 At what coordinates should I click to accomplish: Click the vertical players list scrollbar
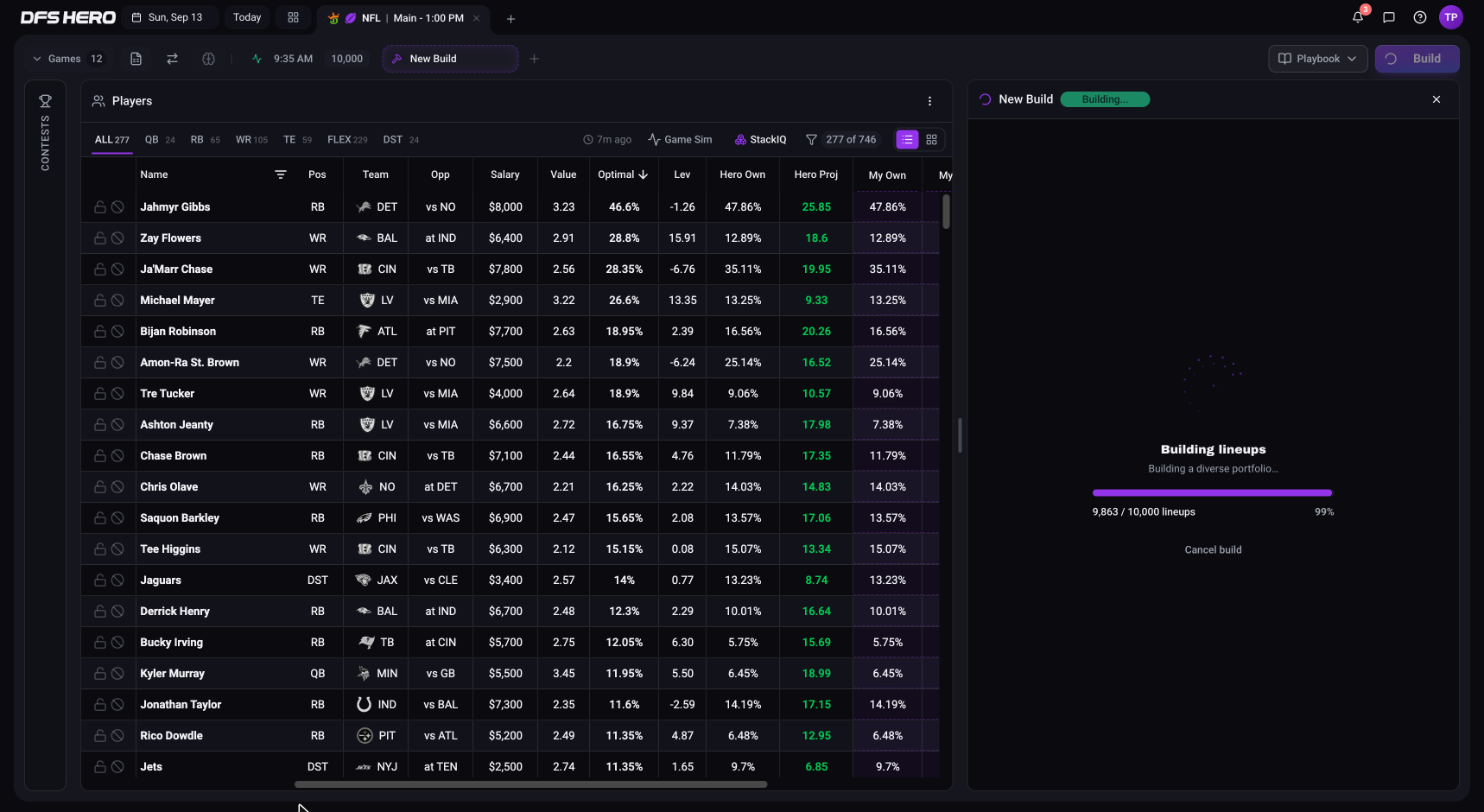(x=946, y=211)
